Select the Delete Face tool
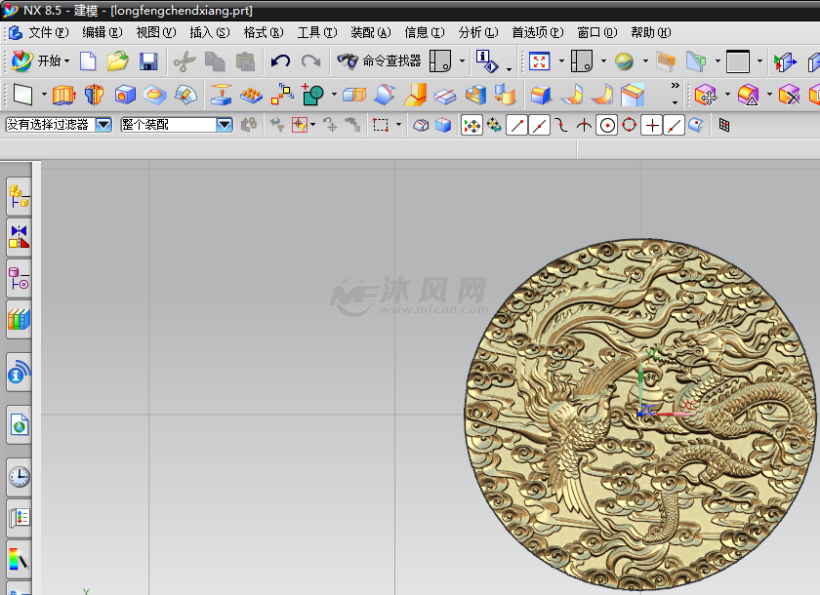Screen dimensions: 820x595 point(789,95)
